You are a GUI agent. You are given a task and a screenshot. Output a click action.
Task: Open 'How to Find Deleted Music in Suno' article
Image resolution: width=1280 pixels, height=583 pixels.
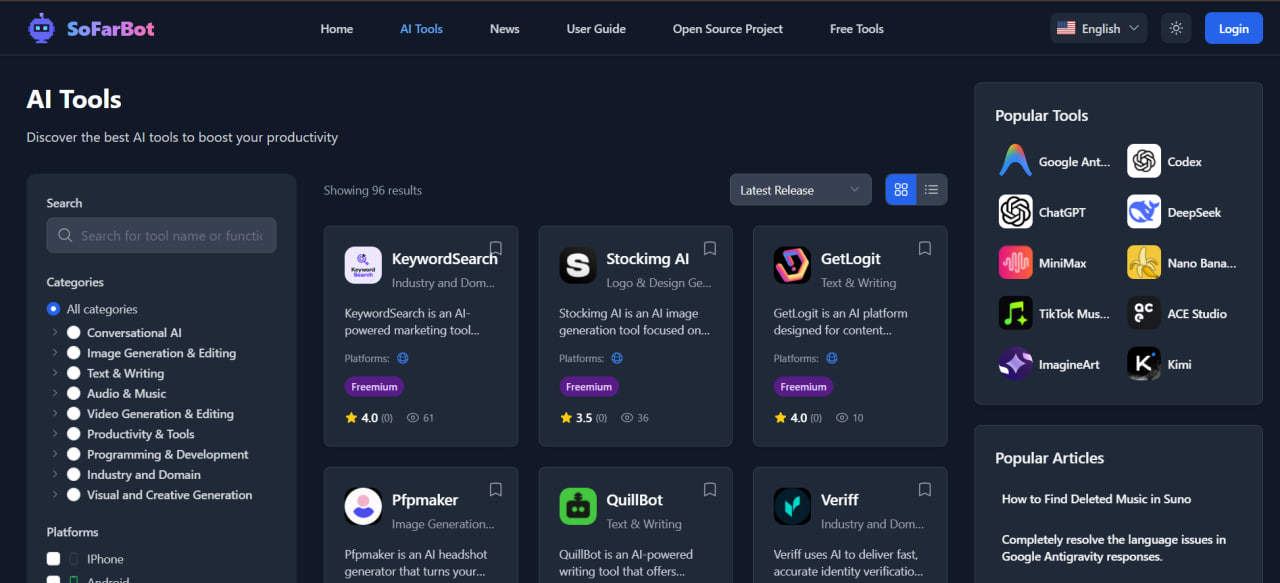pos(1096,499)
